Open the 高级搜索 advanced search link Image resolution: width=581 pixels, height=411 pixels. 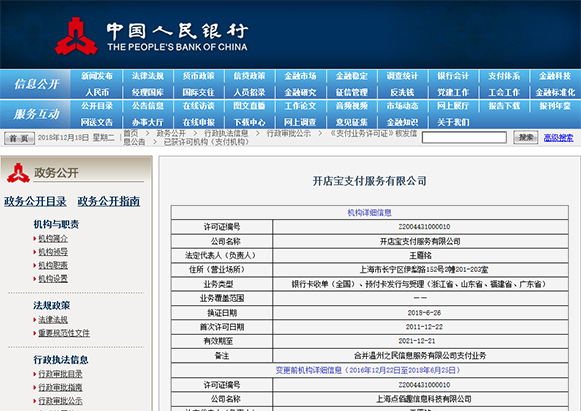pos(558,138)
